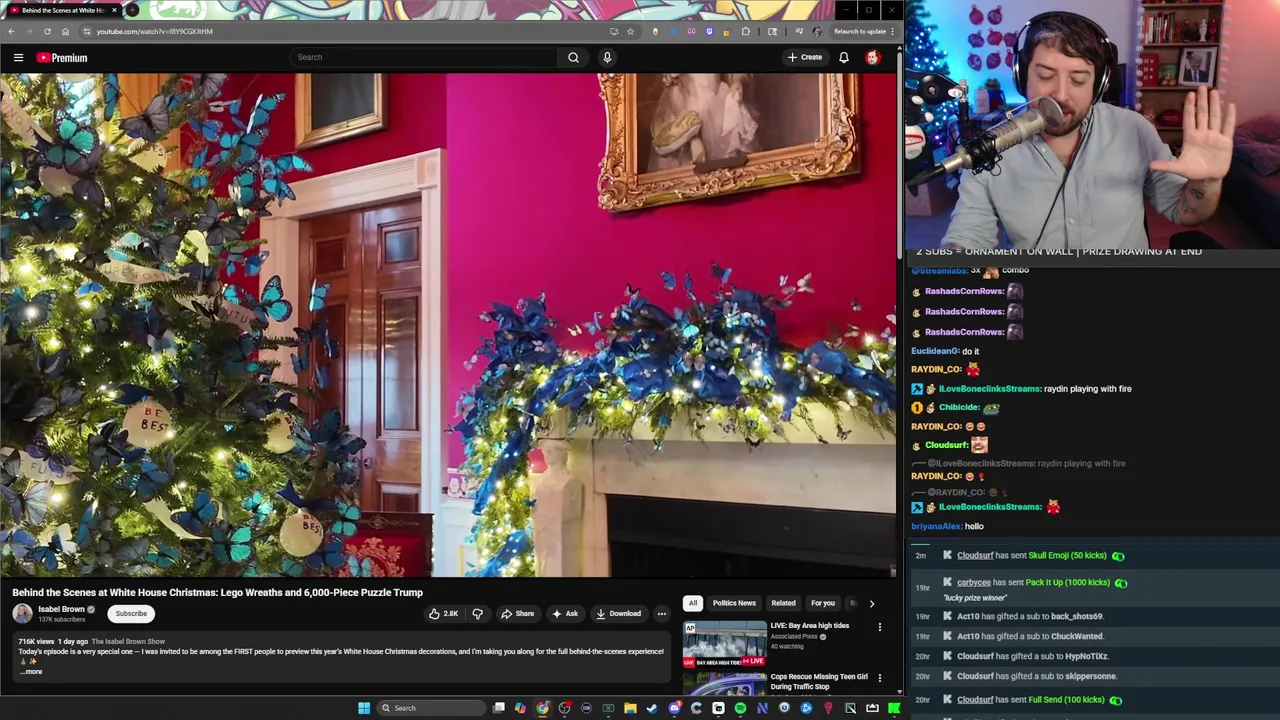Go to YouTube Premium home logo
The height and width of the screenshot is (720, 1280).
[x=62, y=57]
